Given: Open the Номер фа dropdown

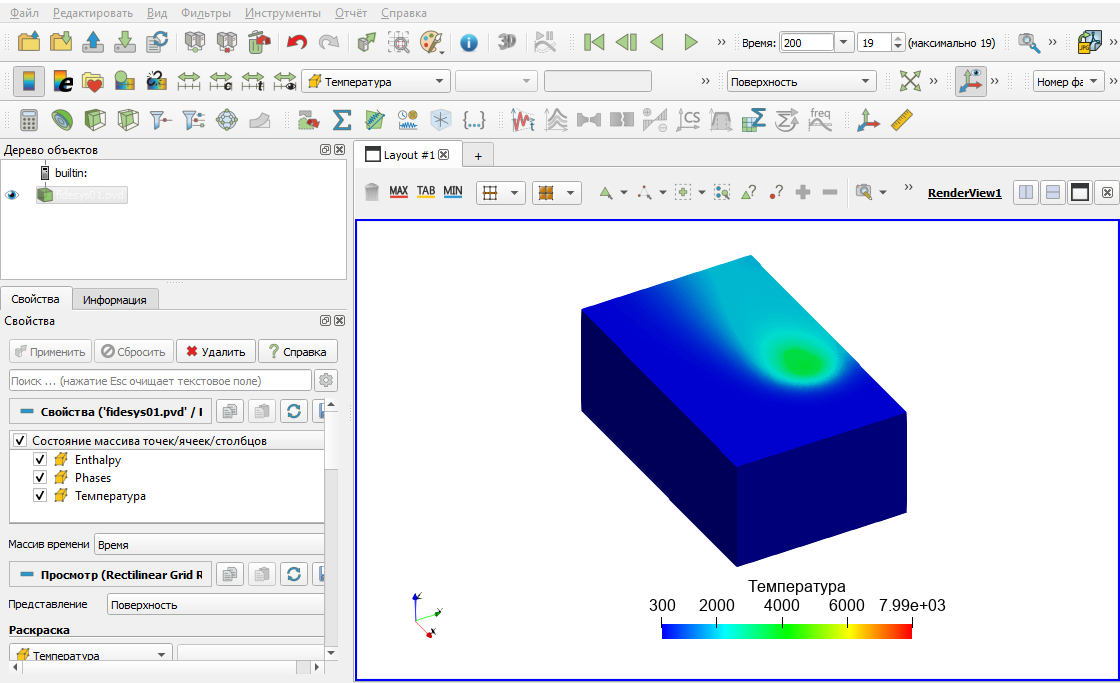Looking at the screenshot, I should (x=1069, y=81).
